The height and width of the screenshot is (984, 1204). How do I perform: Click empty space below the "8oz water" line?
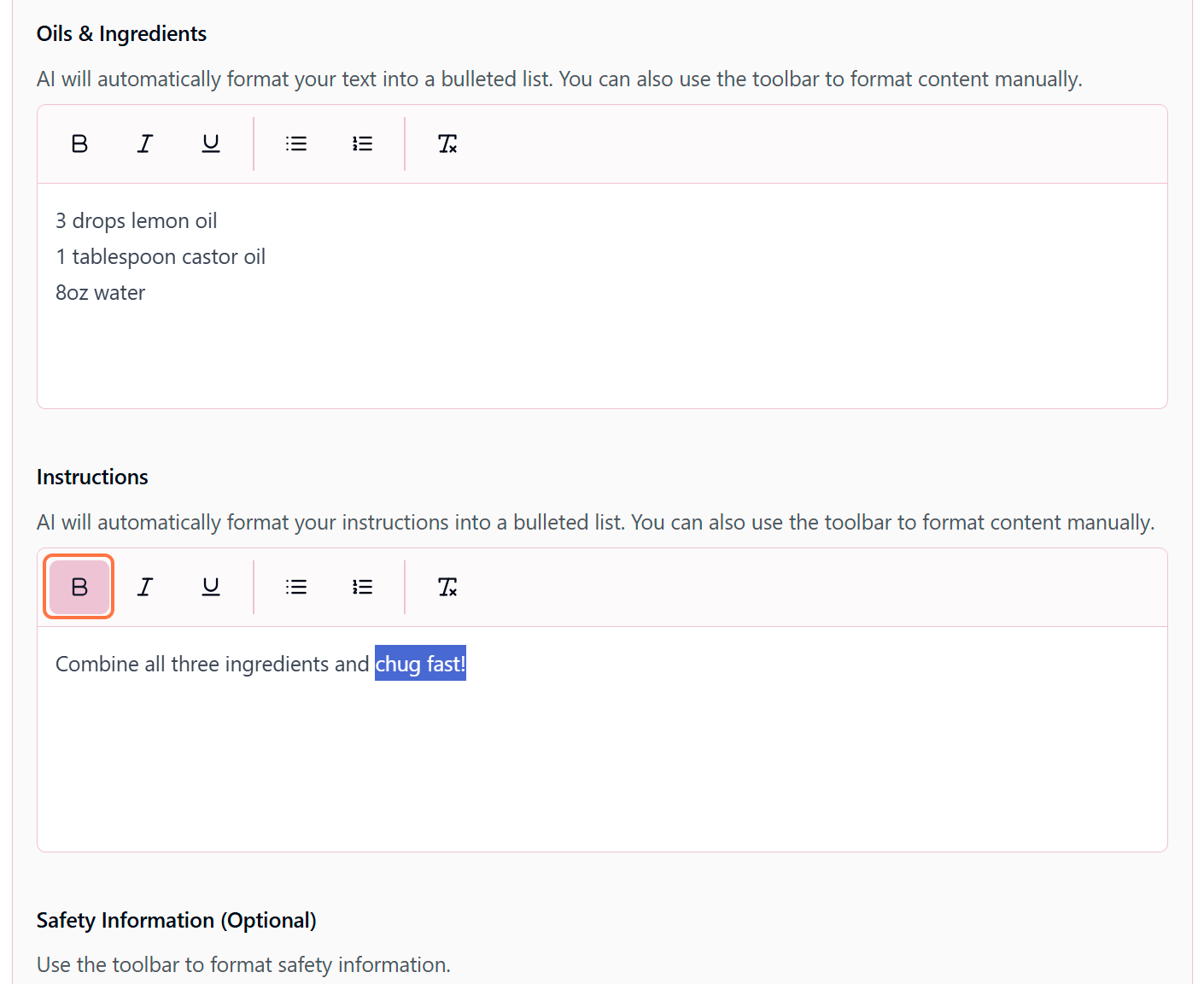[x=598, y=359]
